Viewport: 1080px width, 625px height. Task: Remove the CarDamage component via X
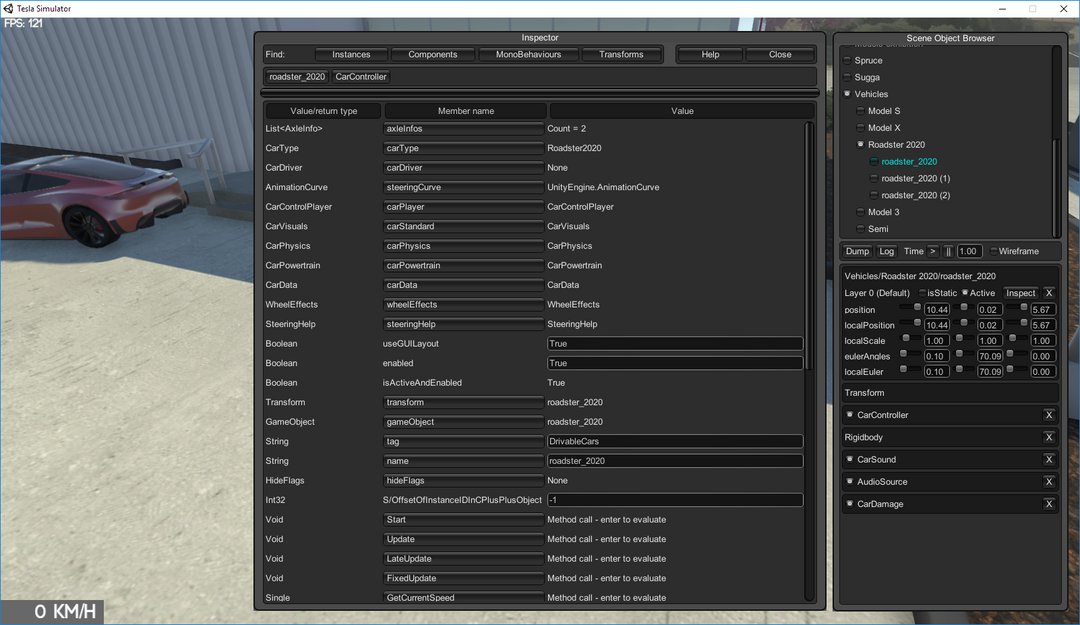[x=1049, y=504]
